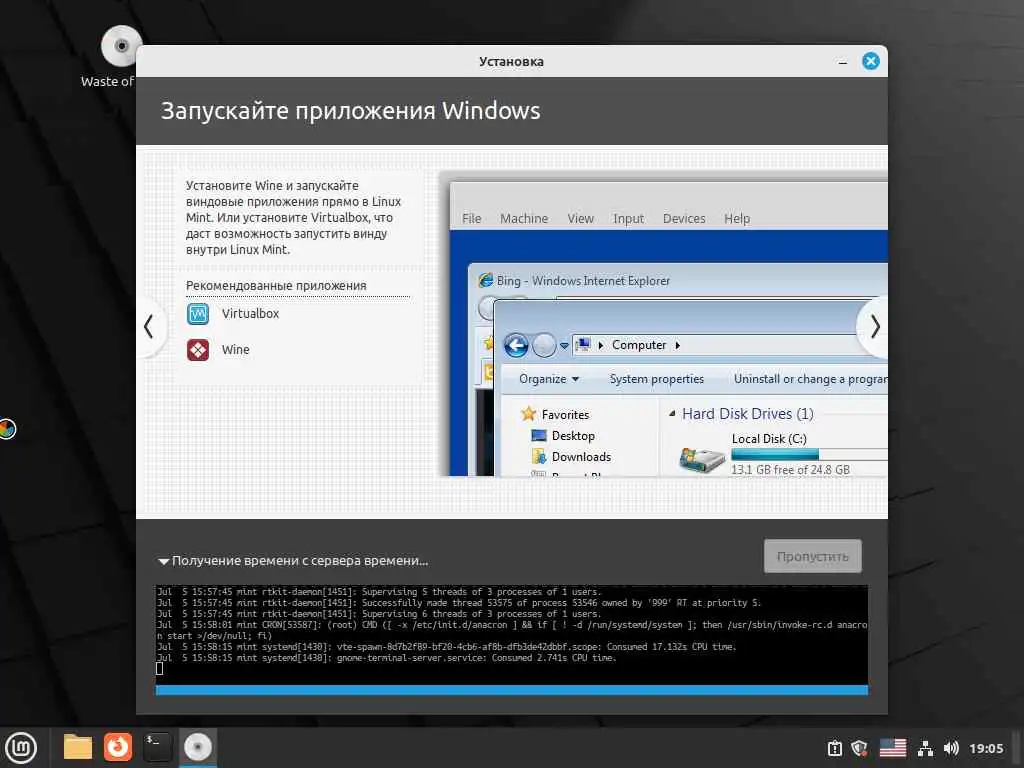Open the terminal from the panel
Viewport: 1024px width, 768px height.
tap(157, 747)
